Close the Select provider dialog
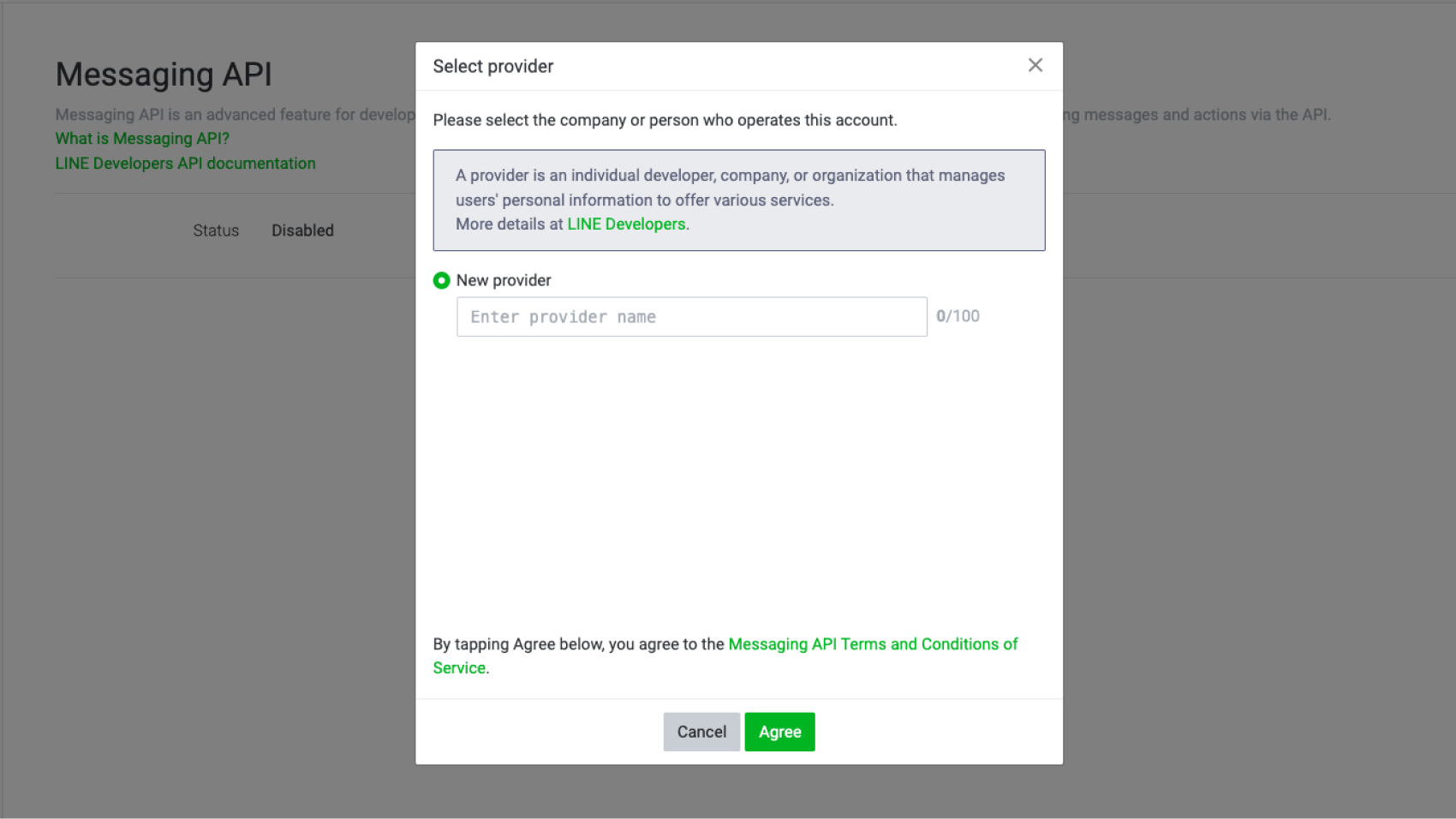1456x819 pixels. [1035, 65]
